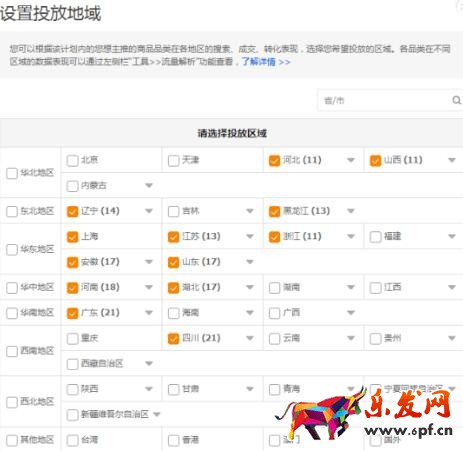The image size is (463, 451).
Task: Uncheck the 河北 (11) checkbox
Action: 274,160
